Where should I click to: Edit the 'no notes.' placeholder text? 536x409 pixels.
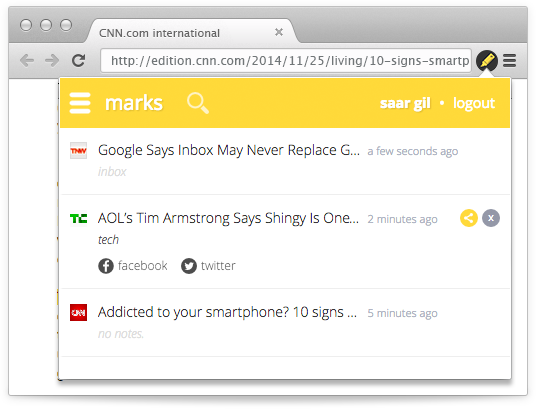click(x=121, y=333)
